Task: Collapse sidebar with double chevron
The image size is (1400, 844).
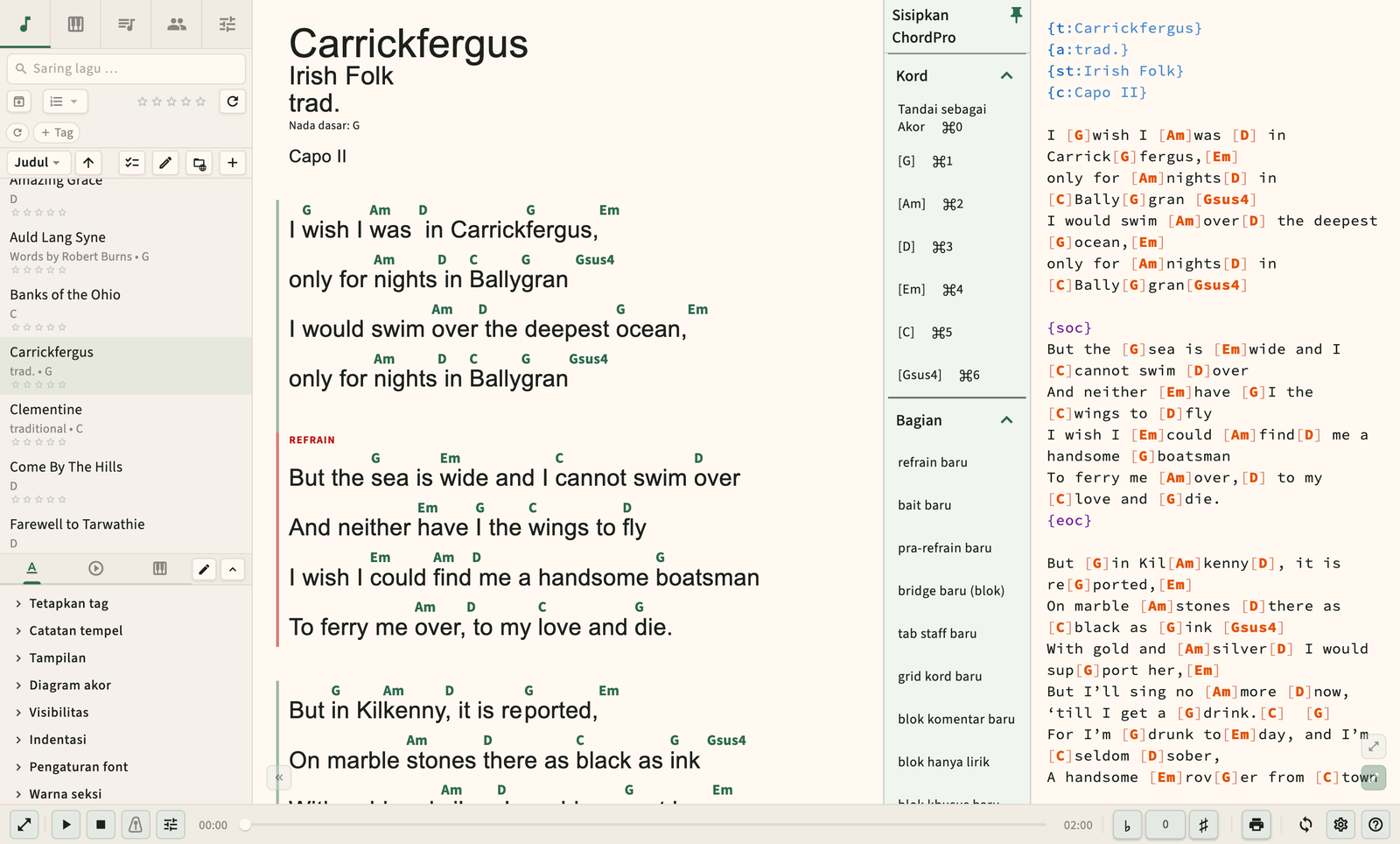Action: (x=279, y=777)
